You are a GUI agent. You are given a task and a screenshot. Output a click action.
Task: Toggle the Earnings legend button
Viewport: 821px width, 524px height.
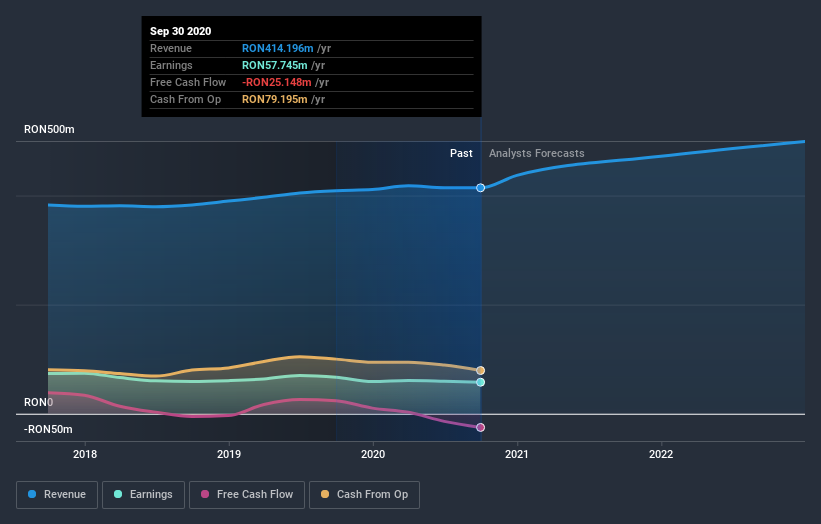(143, 495)
